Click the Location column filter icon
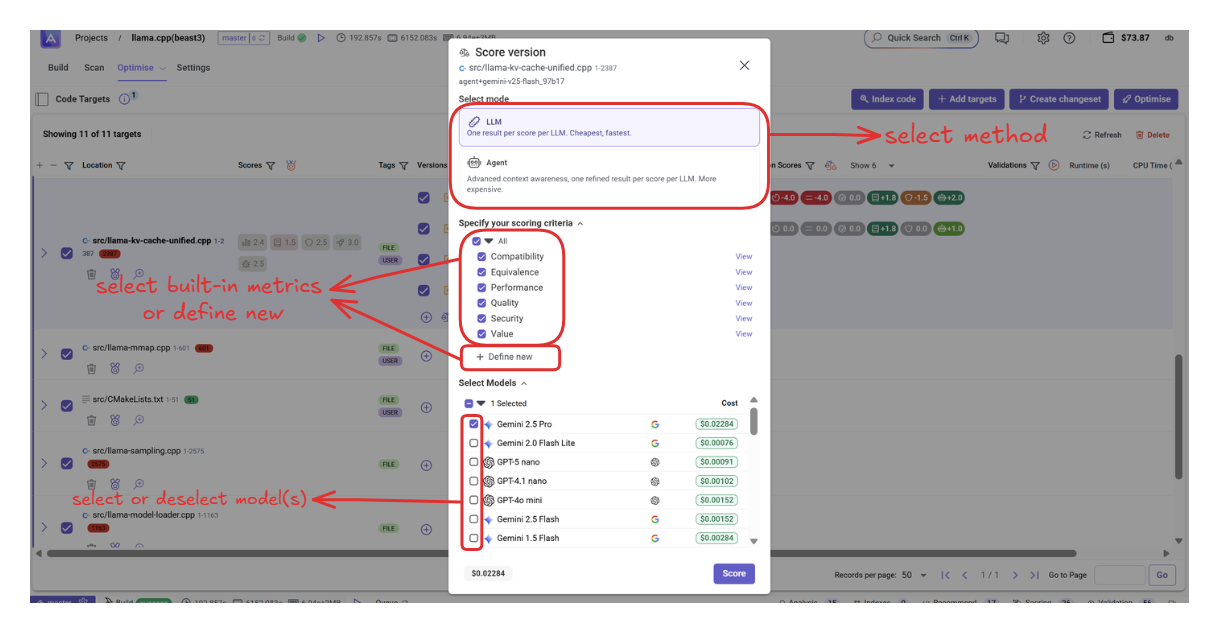The height and width of the screenshot is (633, 1218). [x=121, y=166]
